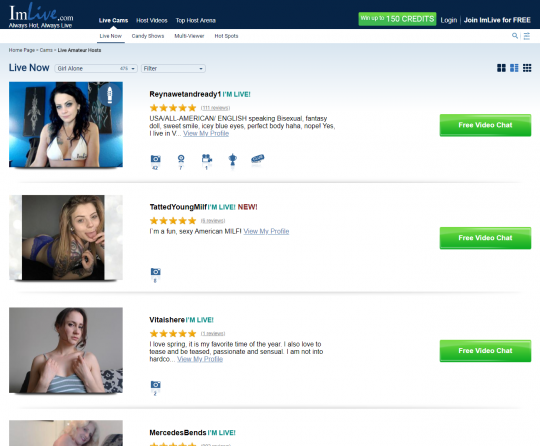The image size is (540, 446).
Task: Click the Login link
Action: click(x=449, y=20)
